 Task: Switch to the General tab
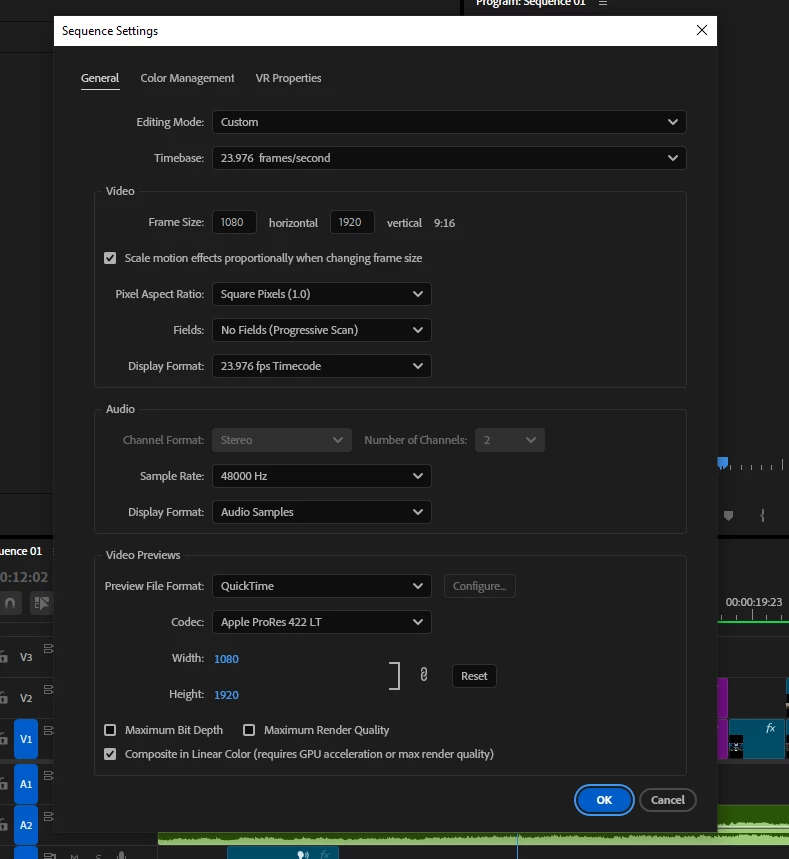coord(100,78)
